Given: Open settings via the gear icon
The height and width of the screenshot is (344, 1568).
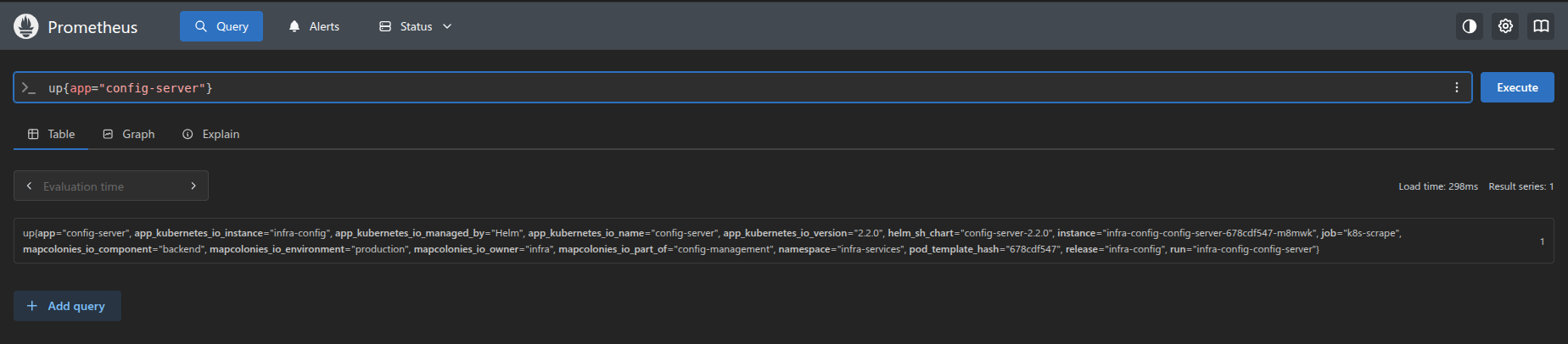Looking at the screenshot, I should pos(1505,26).
